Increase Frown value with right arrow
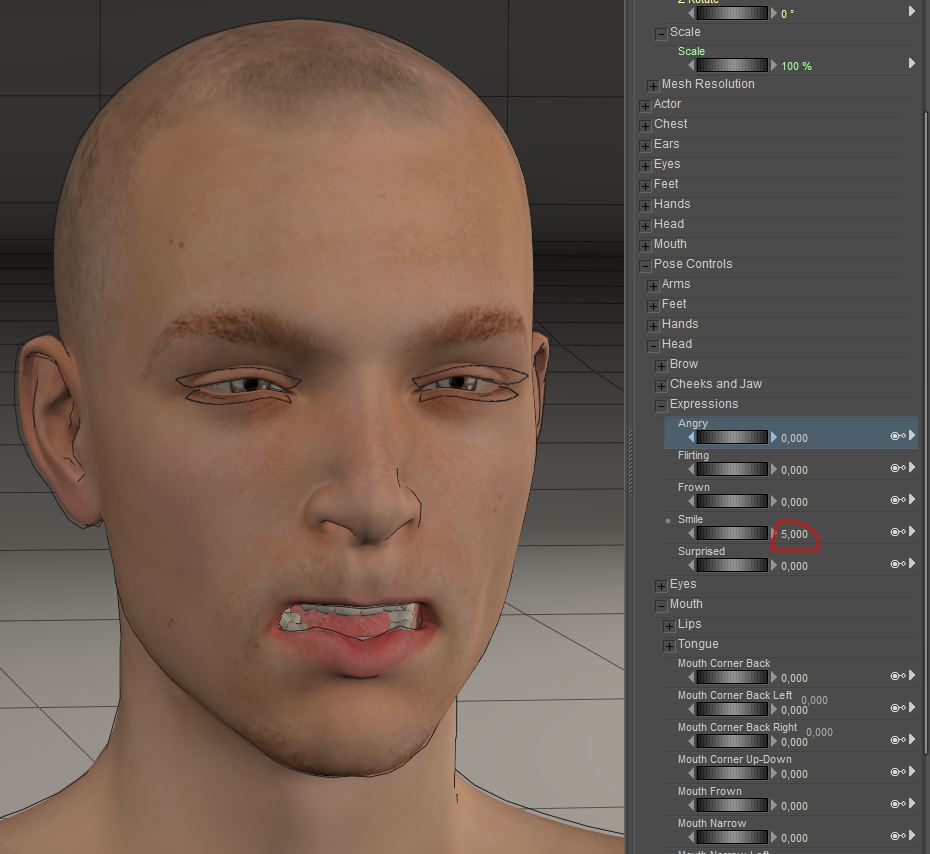Image resolution: width=930 pixels, height=854 pixels. (773, 502)
